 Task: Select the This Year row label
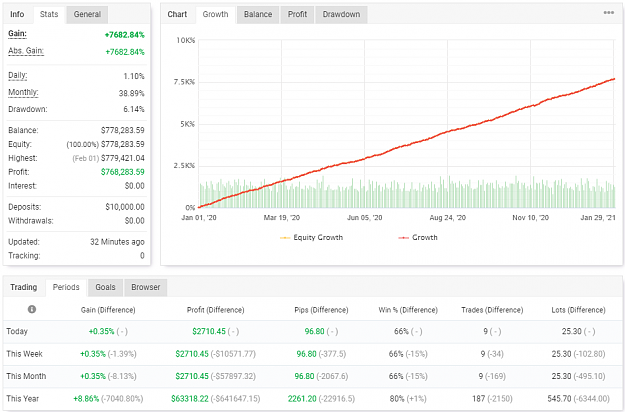(x=23, y=398)
